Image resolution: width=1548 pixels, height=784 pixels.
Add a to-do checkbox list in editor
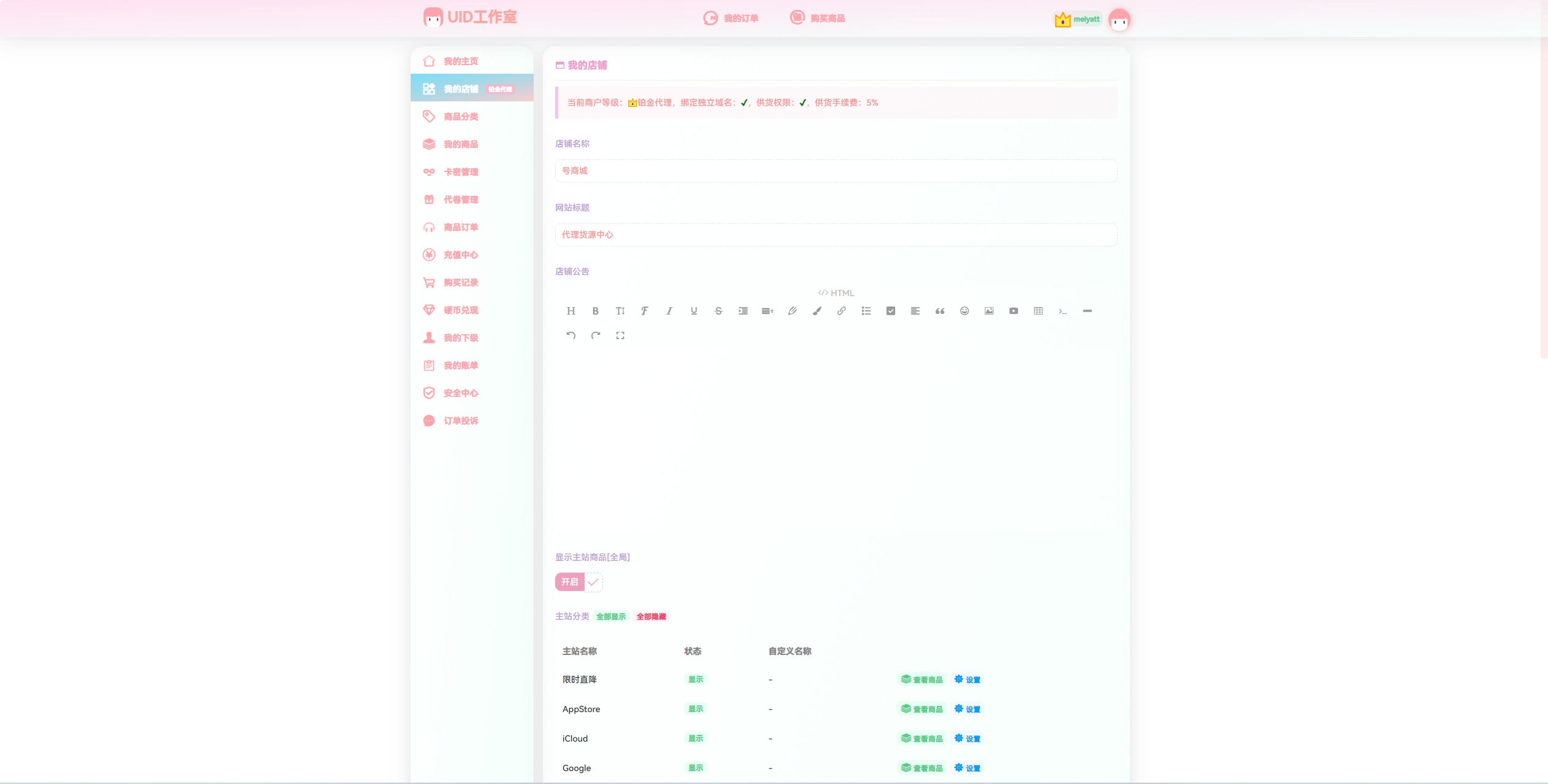890,311
